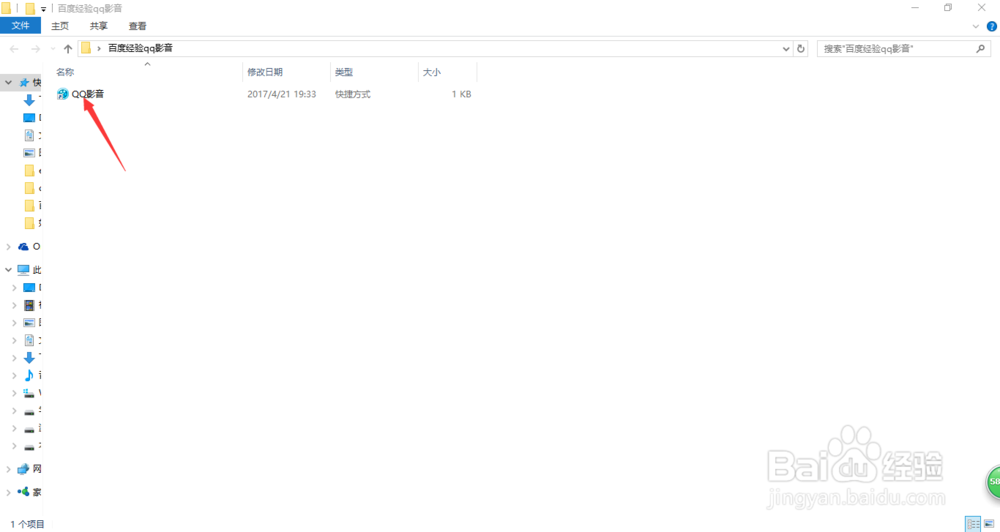1000x532 pixels.
Task: Open Customize Quick Access Toolbar dropdown
Action: tap(43, 9)
